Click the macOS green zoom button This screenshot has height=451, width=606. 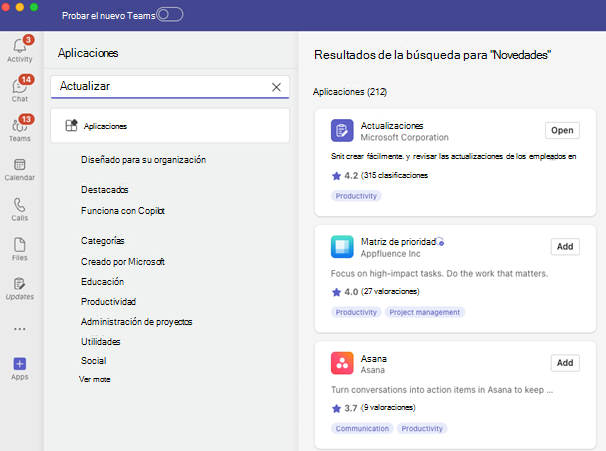(34, 7)
